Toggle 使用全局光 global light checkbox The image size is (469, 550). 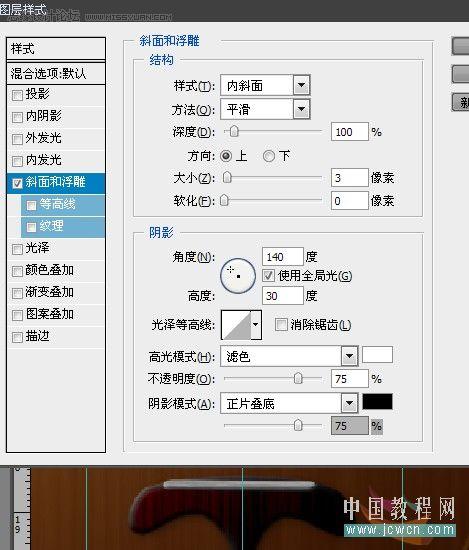click(x=269, y=276)
